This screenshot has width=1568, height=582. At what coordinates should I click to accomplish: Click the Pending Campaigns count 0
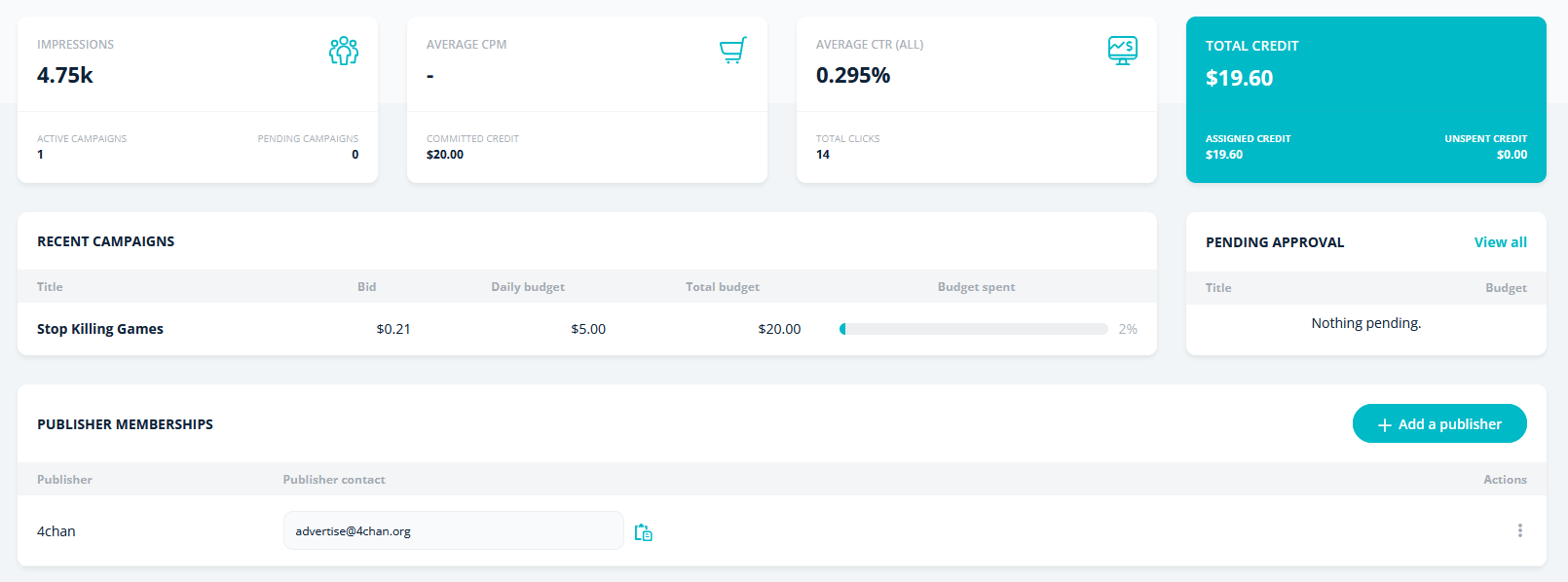(355, 155)
